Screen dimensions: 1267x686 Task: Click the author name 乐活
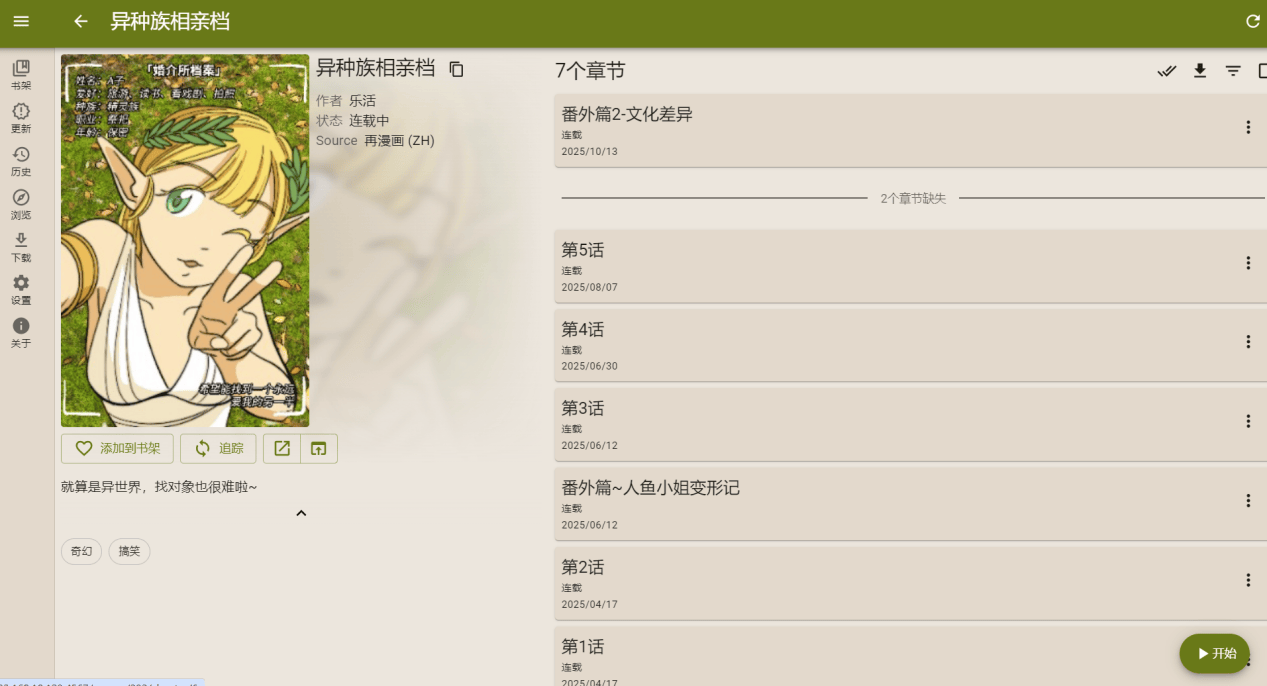click(x=362, y=101)
